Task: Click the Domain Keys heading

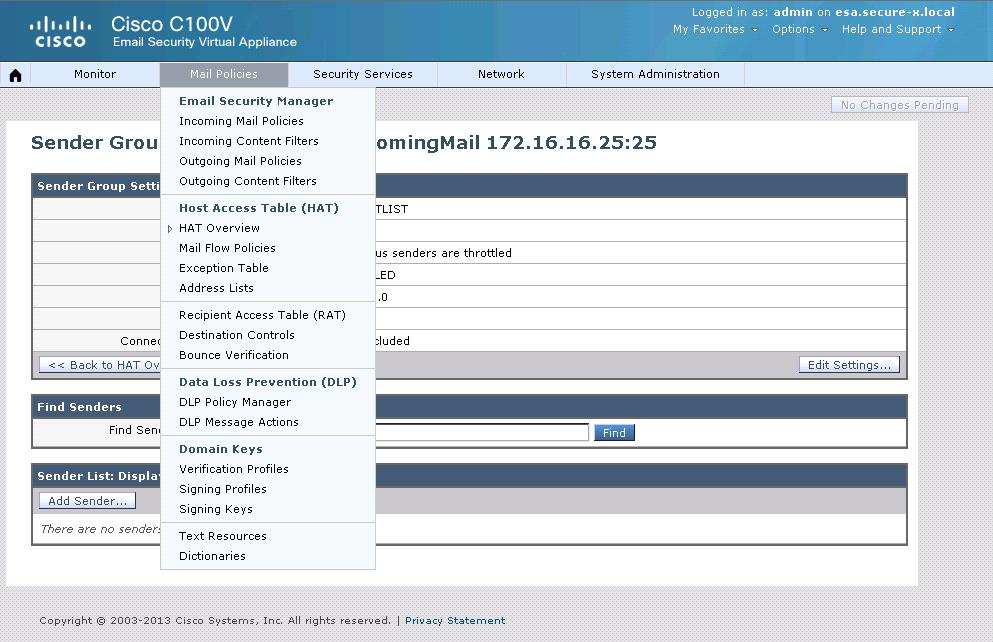Action: click(220, 450)
